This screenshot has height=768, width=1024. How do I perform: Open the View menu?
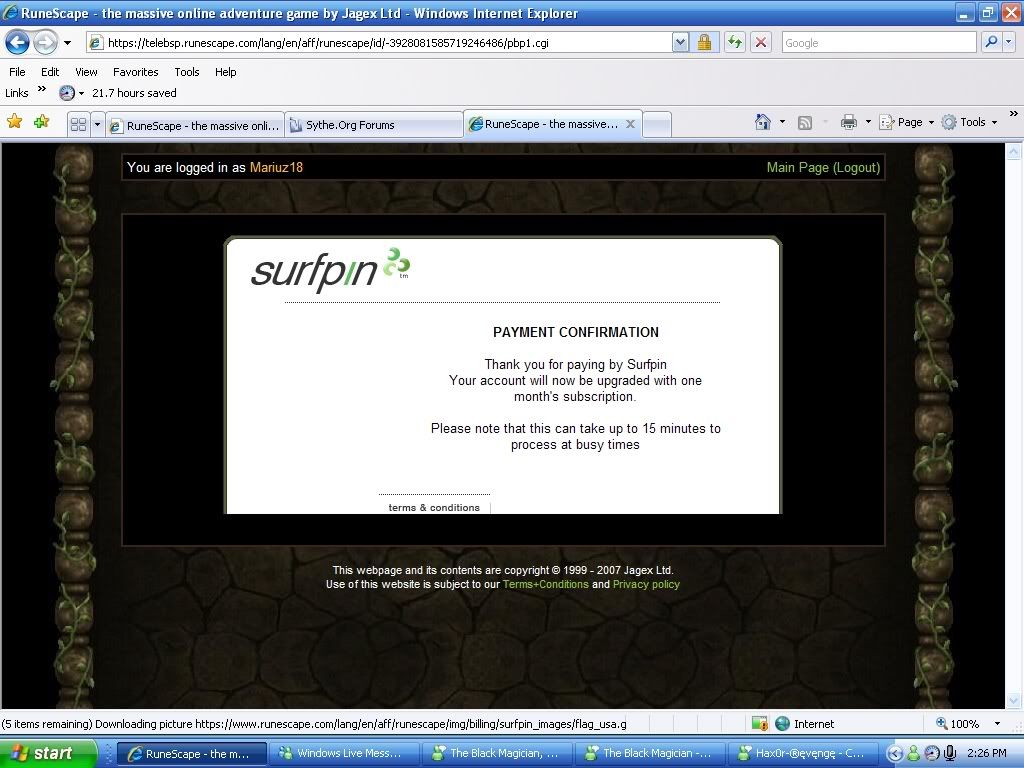(86, 72)
